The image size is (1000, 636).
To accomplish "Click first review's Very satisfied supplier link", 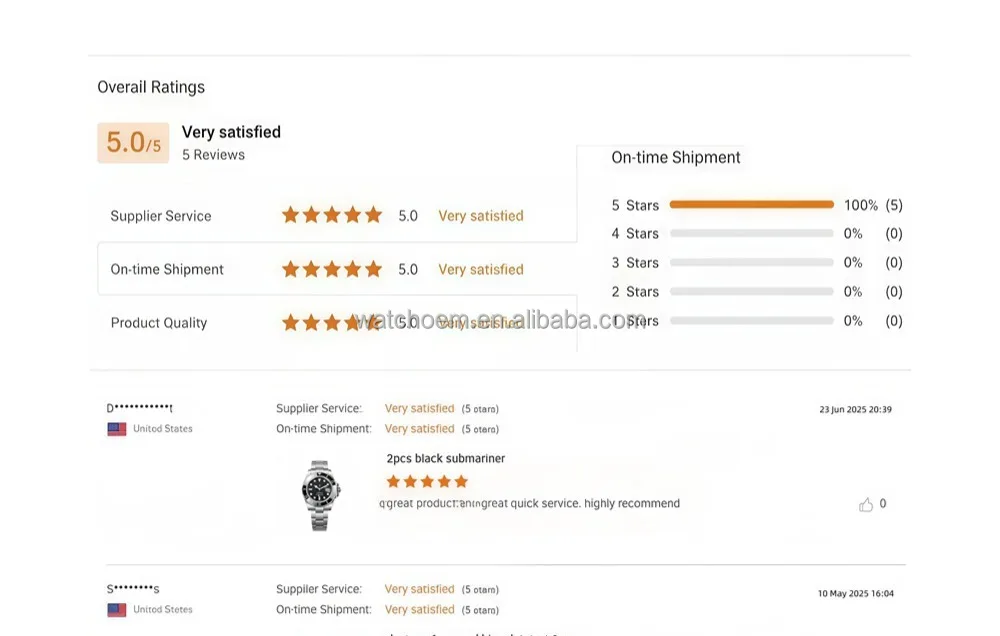I will (419, 409).
